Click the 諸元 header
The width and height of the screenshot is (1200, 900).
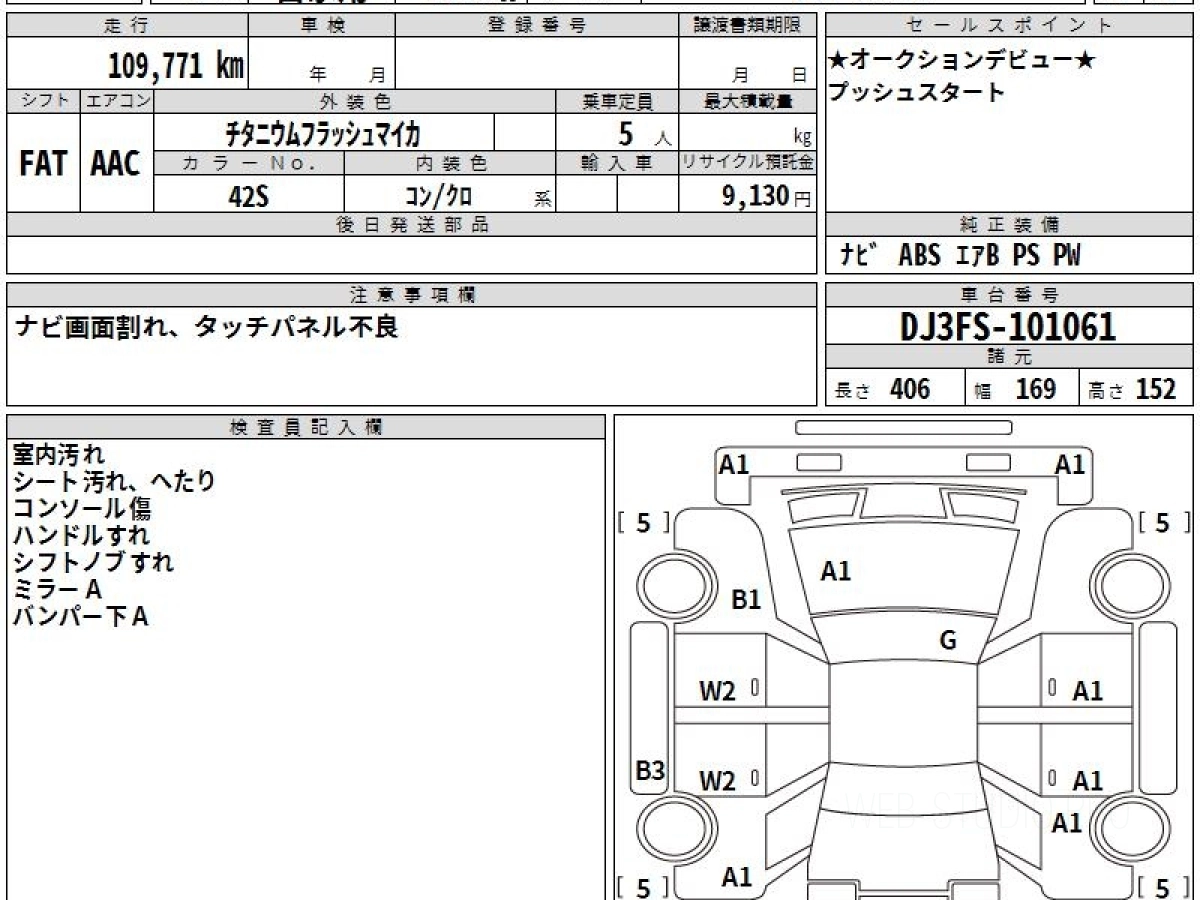(x=1009, y=357)
